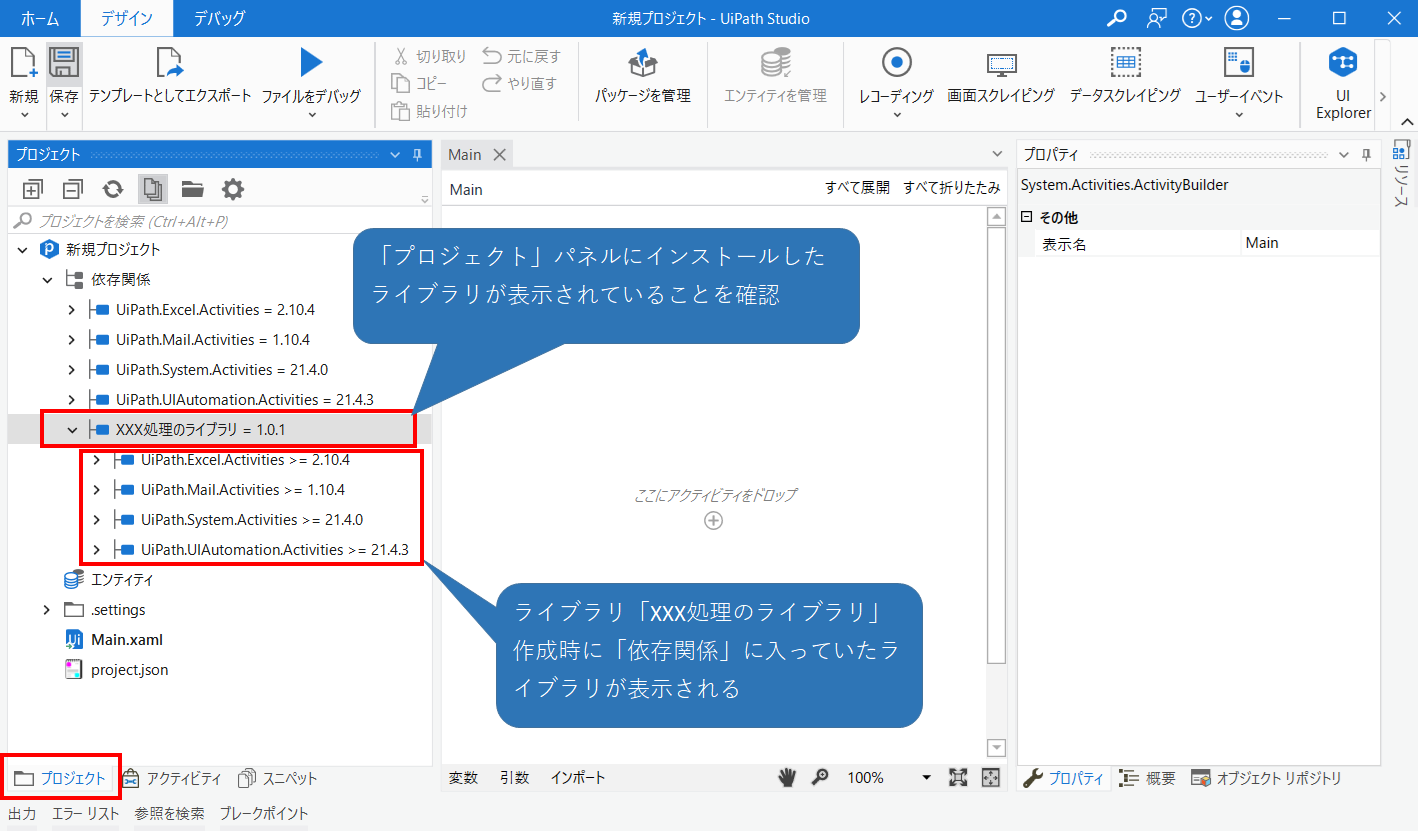The width and height of the screenshot is (1418, 831).
Task: Switch to the Design (デザイン) ribbon tab
Action: tap(126, 18)
